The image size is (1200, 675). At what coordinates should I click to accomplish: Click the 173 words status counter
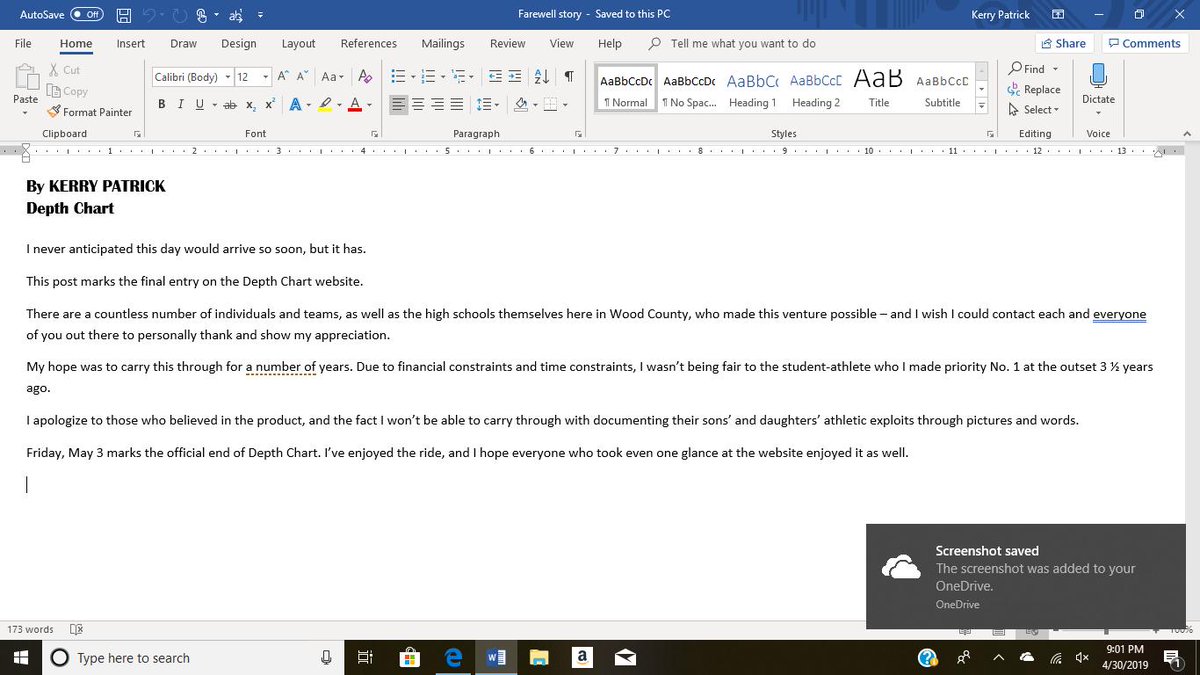[31, 630]
